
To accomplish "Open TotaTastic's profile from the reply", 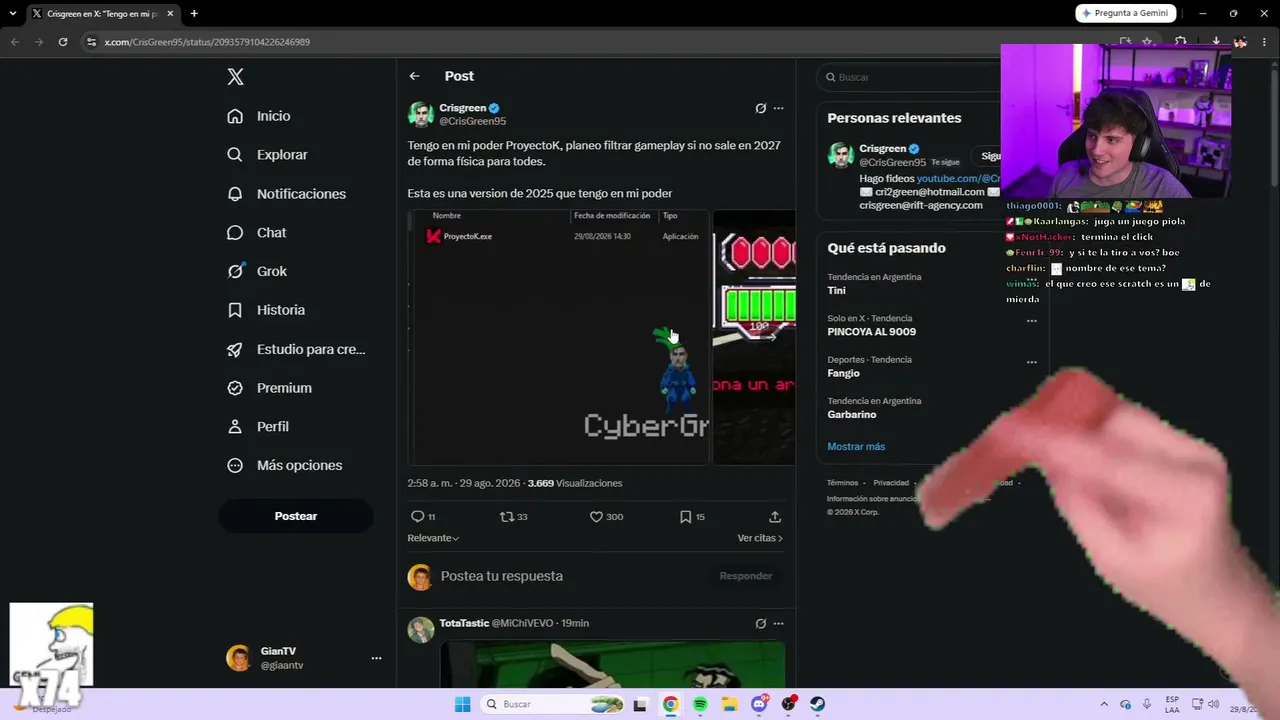I will (x=464, y=623).
